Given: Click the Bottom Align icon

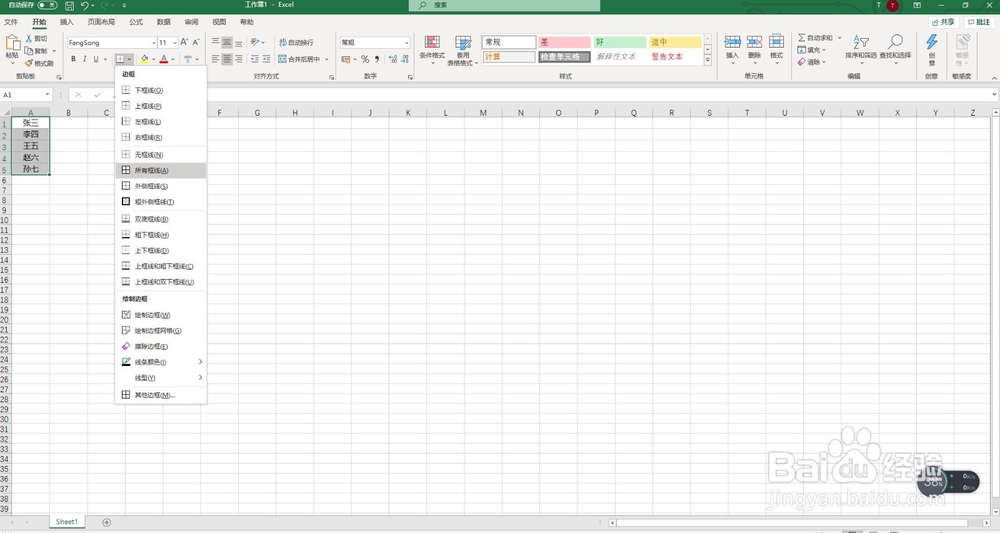Looking at the screenshot, I should [239, 42].
